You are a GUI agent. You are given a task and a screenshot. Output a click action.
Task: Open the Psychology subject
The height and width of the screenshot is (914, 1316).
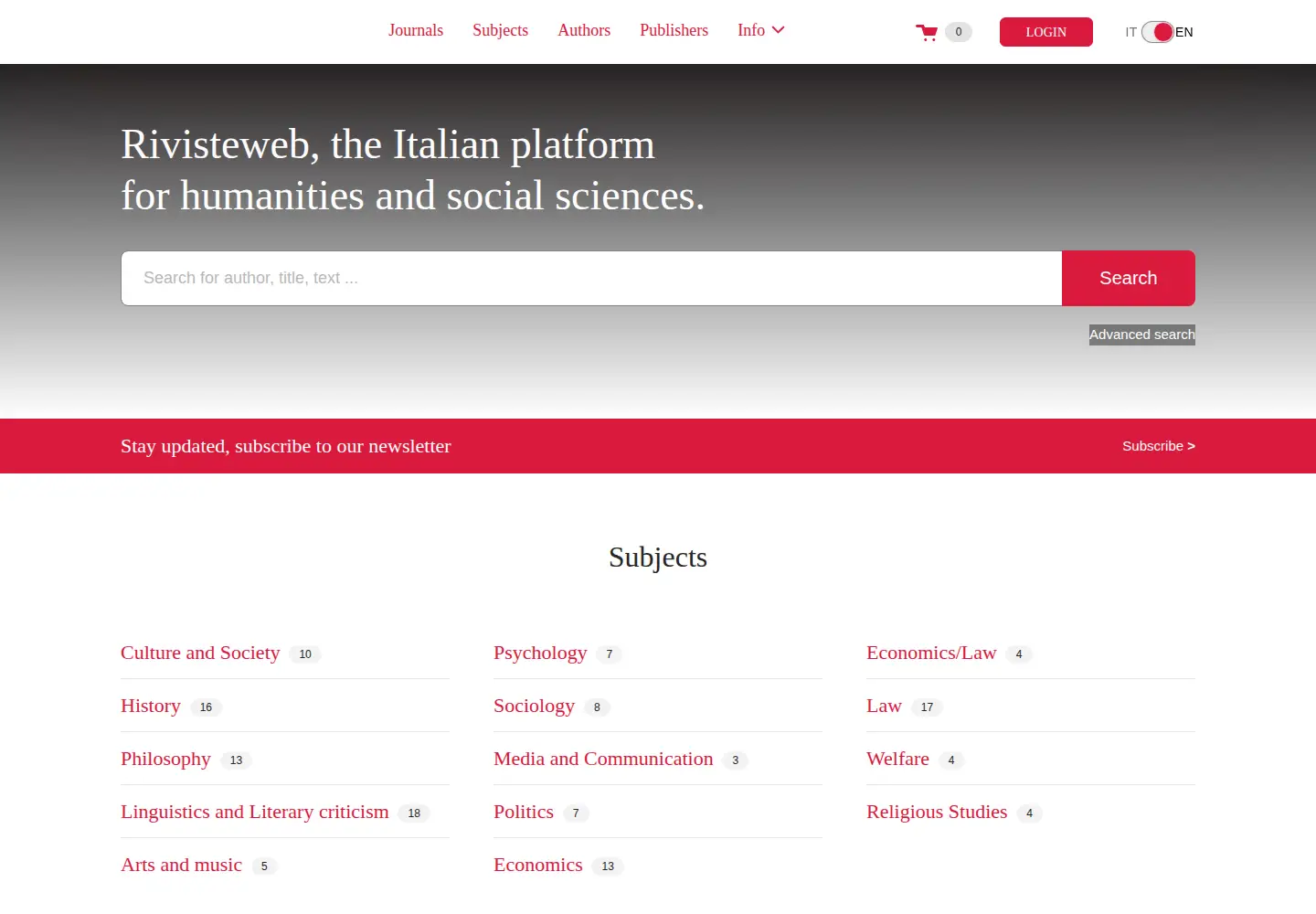540,653
